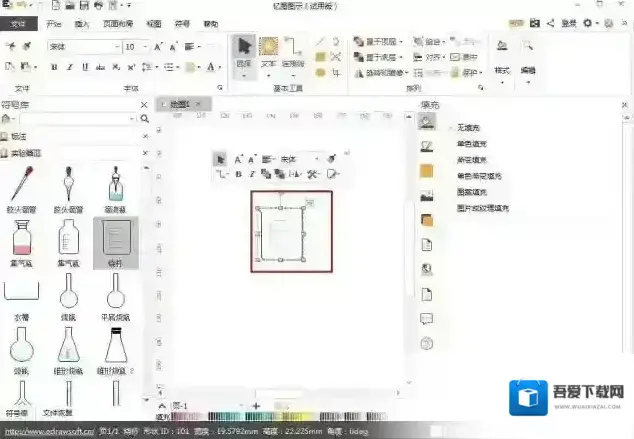
Task: Open the fill panel icon in sidebar
Action: coord(427,122)
